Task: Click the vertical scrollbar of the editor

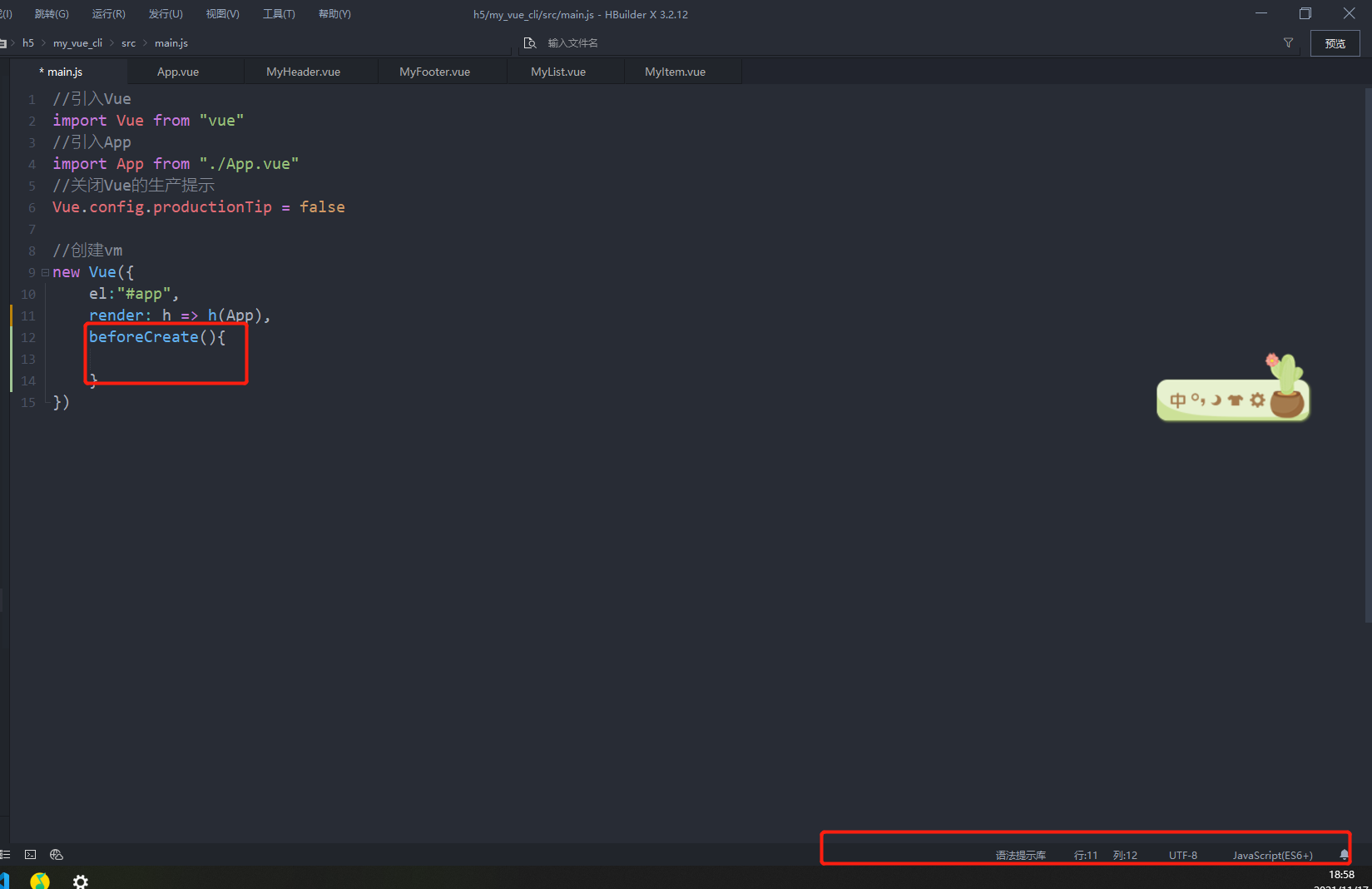Action: (x=1367, y=350)
